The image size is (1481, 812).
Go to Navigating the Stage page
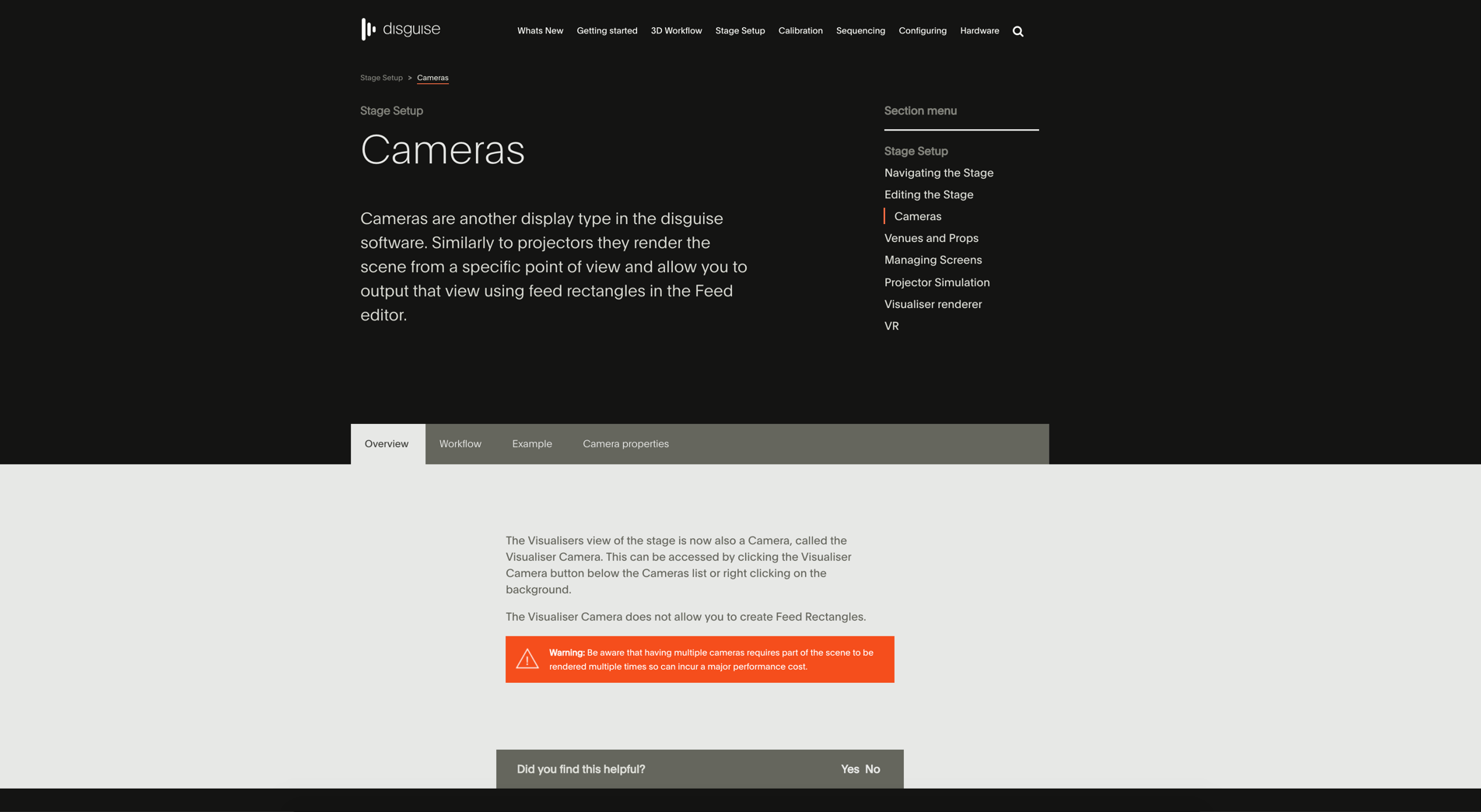[x=939, y=173]
